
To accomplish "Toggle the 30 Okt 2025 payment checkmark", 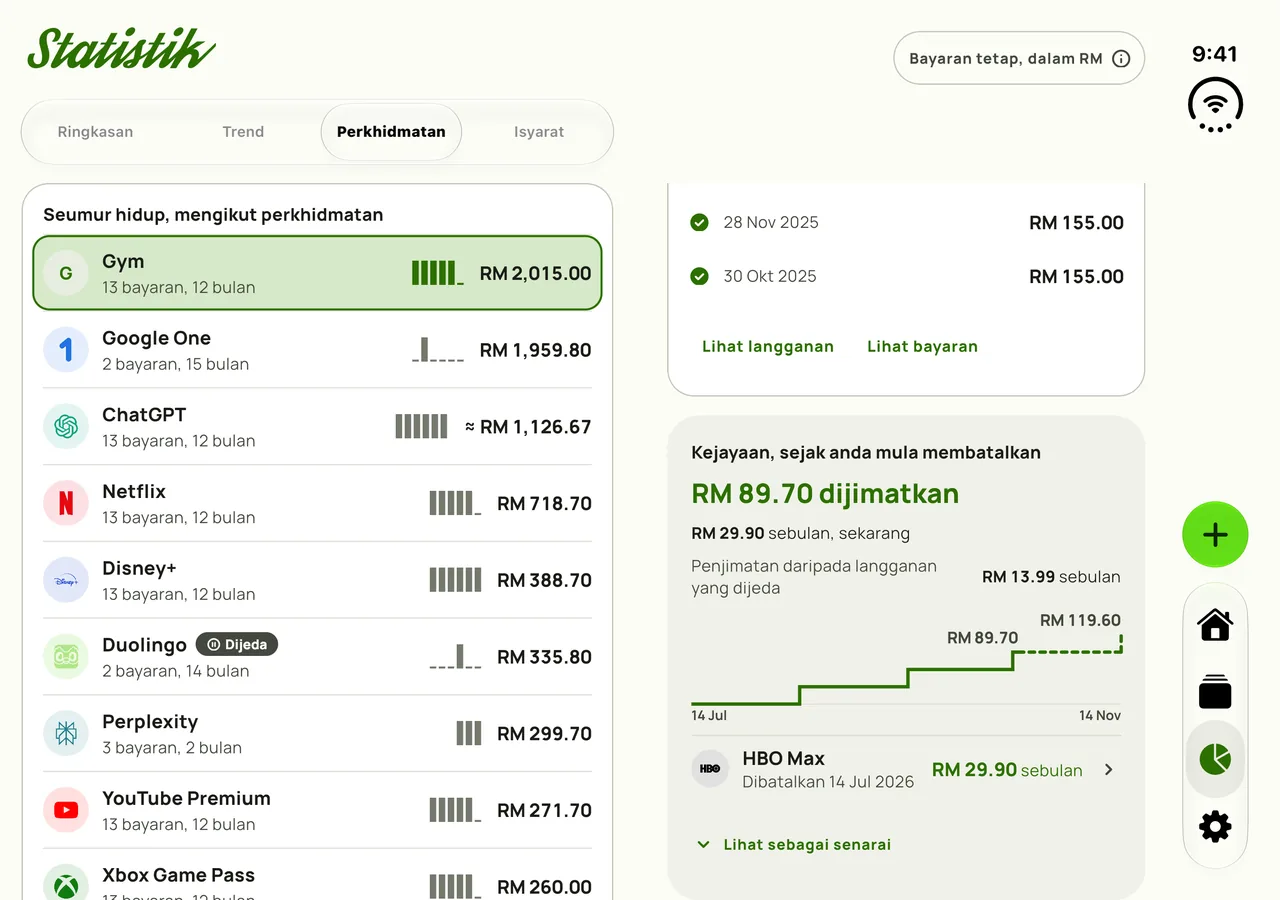I will coord(699,276).
